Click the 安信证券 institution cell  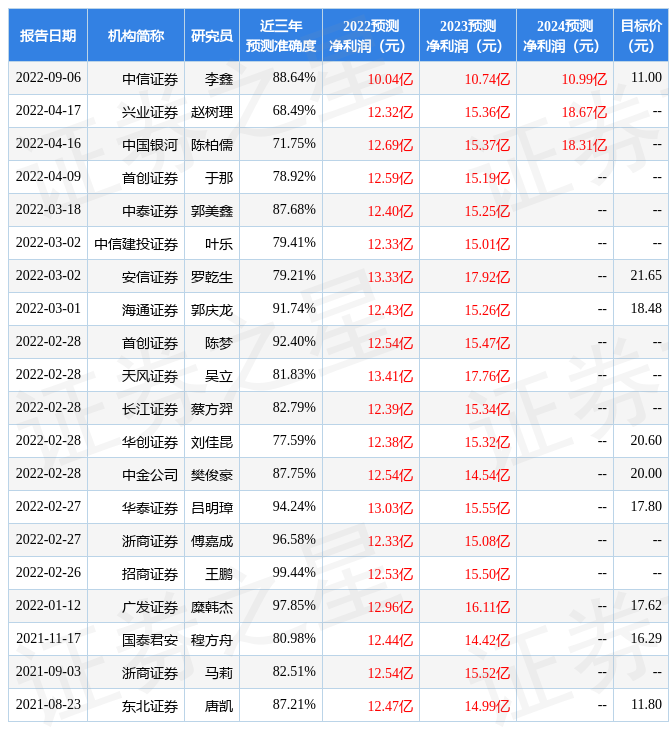point(150,277)
